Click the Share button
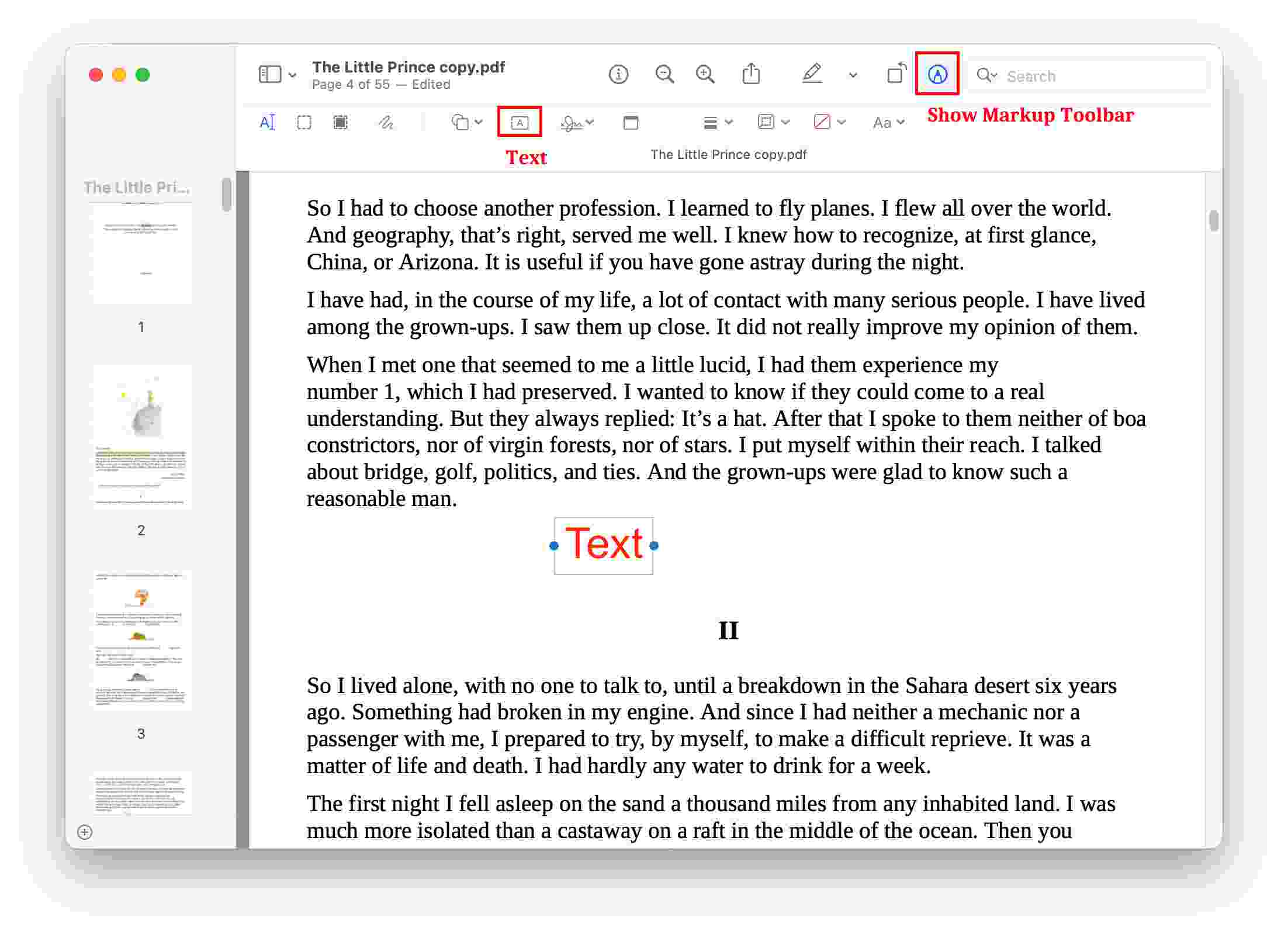1288x935 pixels. [x=752, y=74]
